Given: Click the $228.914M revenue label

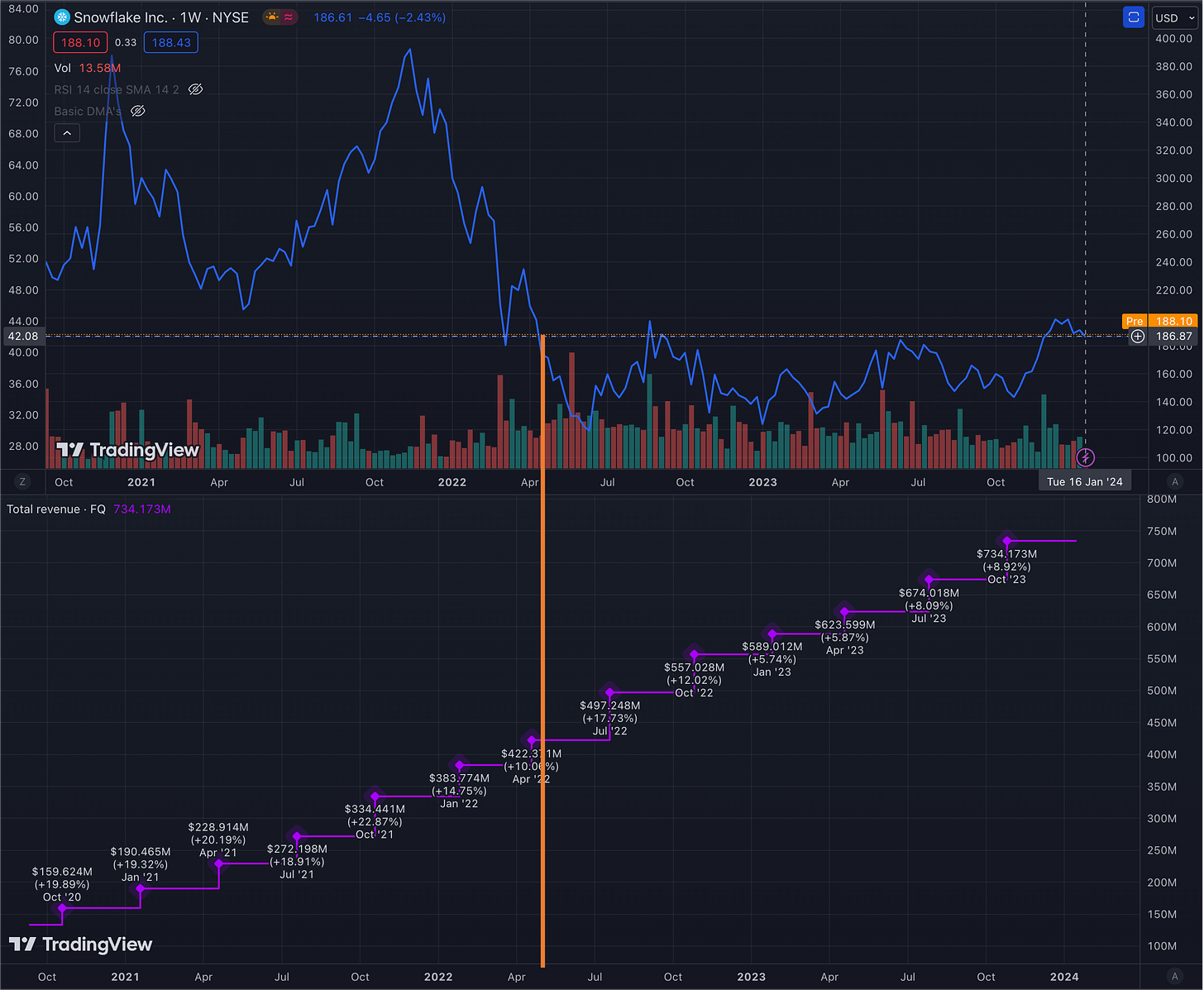Looking at the screenshot, I should (218, 827).
